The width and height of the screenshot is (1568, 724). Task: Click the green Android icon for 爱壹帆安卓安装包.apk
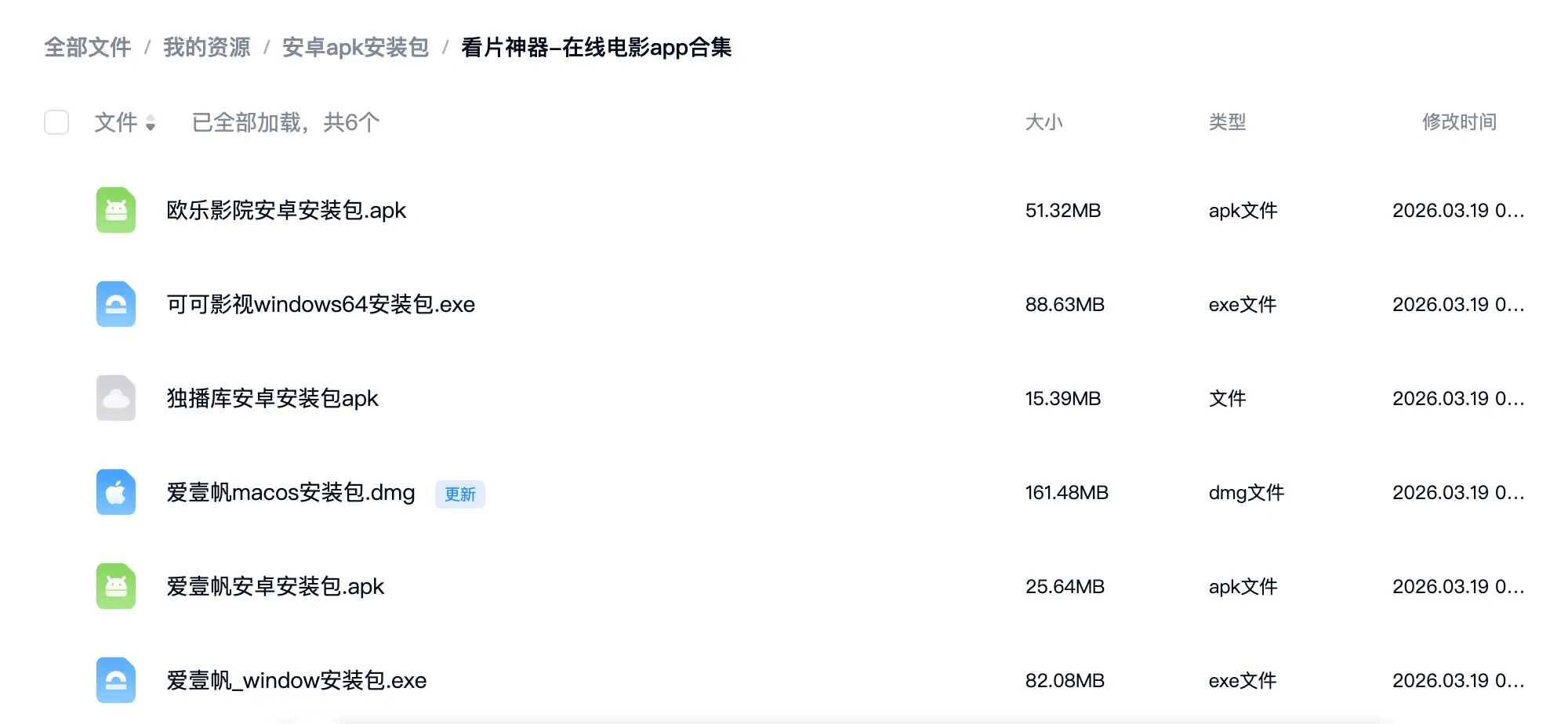pyautogui.click(x=116, y=586)
